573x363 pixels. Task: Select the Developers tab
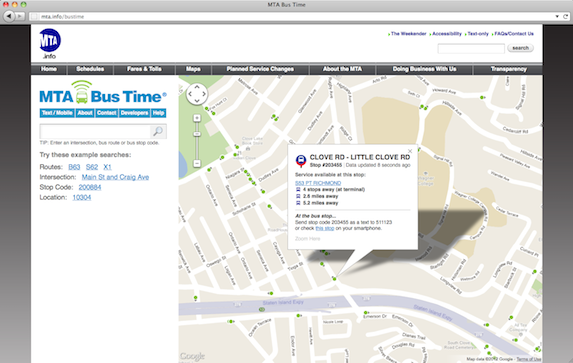tap(134, 113)
